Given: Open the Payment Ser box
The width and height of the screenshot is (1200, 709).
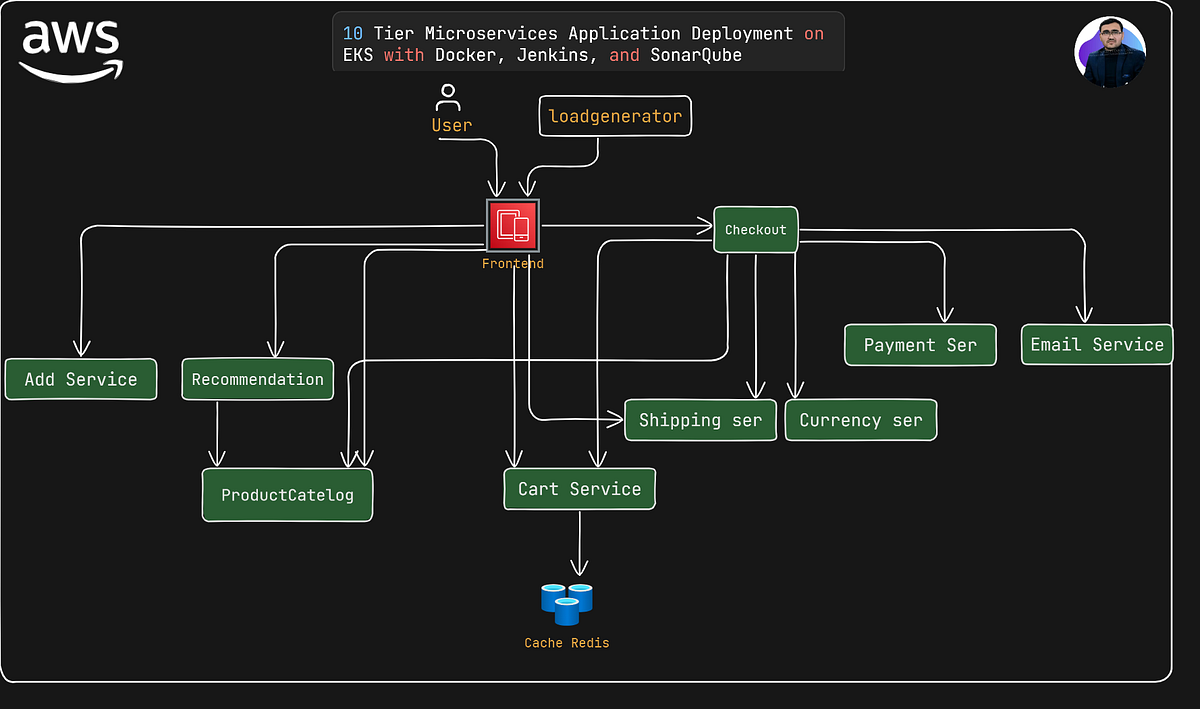Looking at the screenshot, I should (920, 344).
